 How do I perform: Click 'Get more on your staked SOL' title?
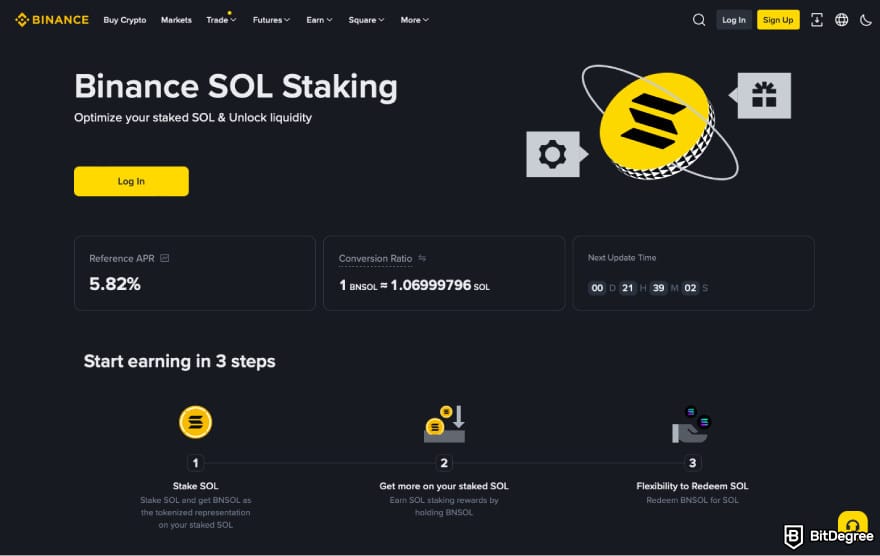[444, 486]
